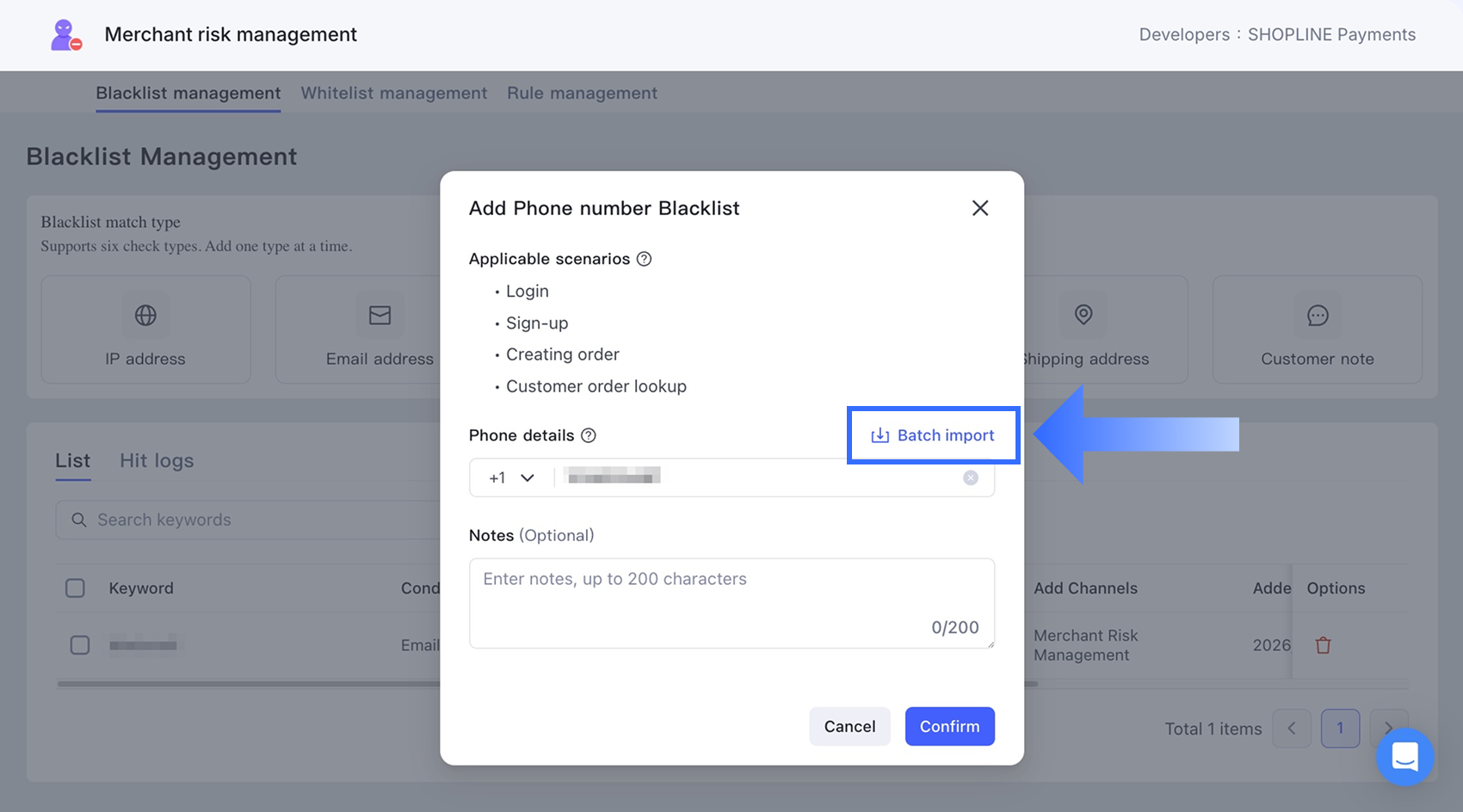
Task: Switch to the Hit logs tab
Action: click(157, 461)
